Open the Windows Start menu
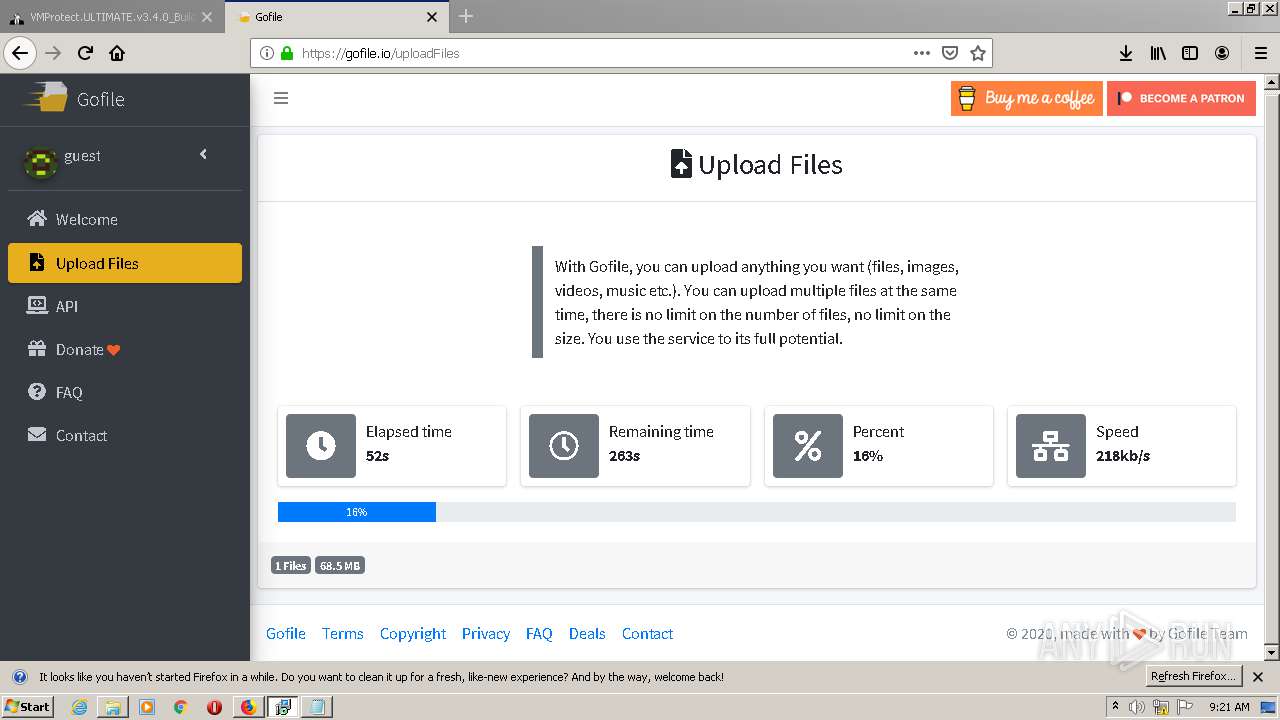The height and width of the screenshot is (720, 1280). (28, 706)
